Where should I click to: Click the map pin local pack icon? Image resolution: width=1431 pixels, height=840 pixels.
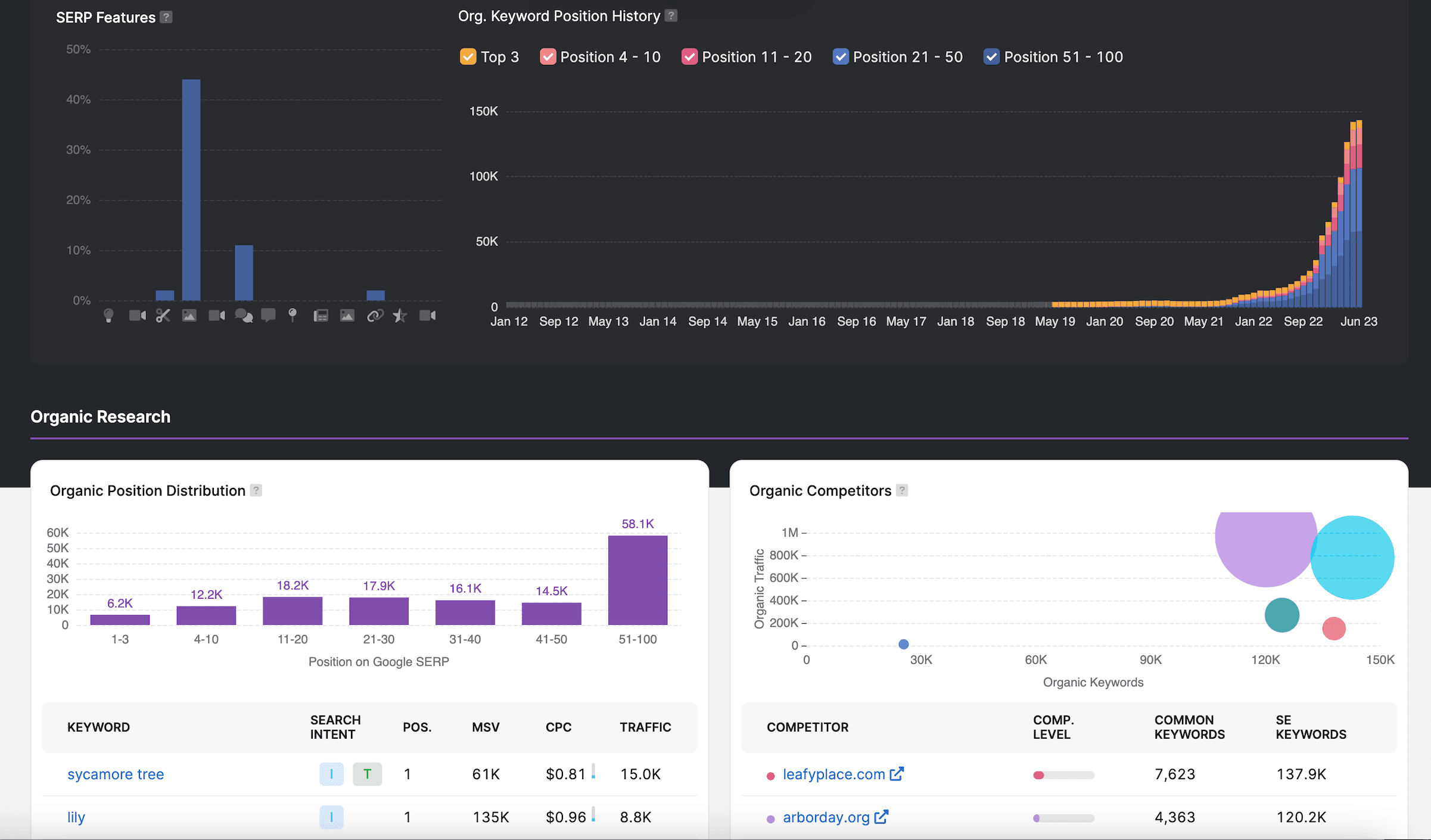pyautogui.click(x=293, y=315)
